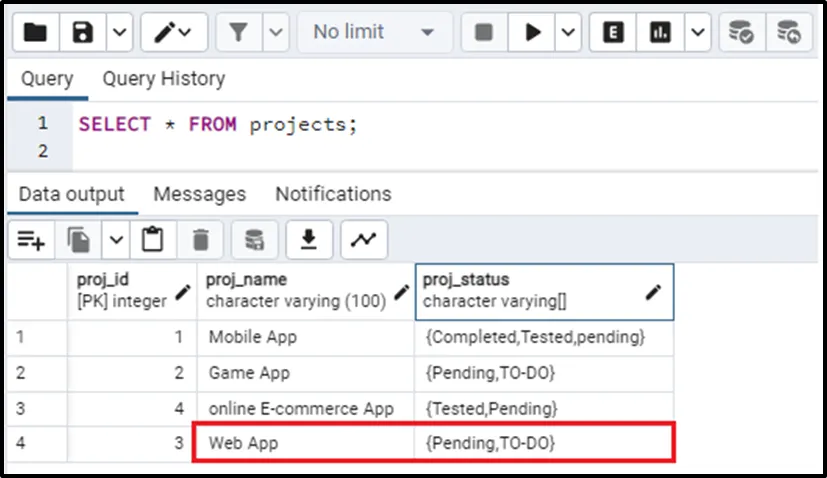Switch to the Query History tab
Screen dimensions: 827x478
point(163,78)
